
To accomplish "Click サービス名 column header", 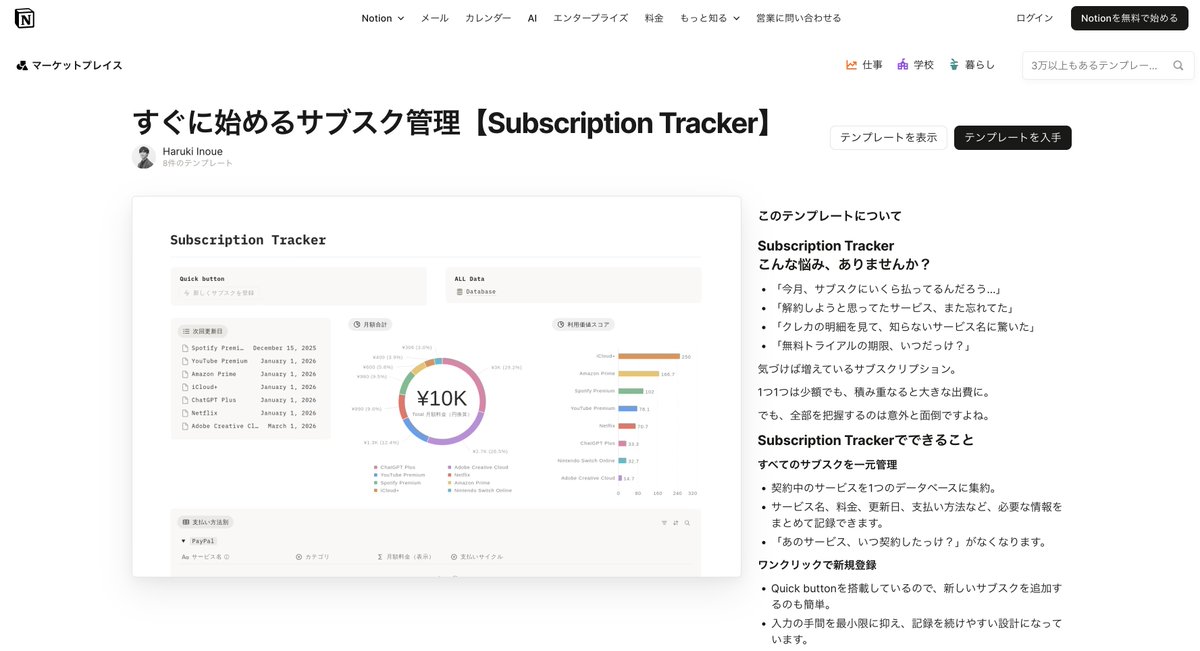I will pos(206,557).
